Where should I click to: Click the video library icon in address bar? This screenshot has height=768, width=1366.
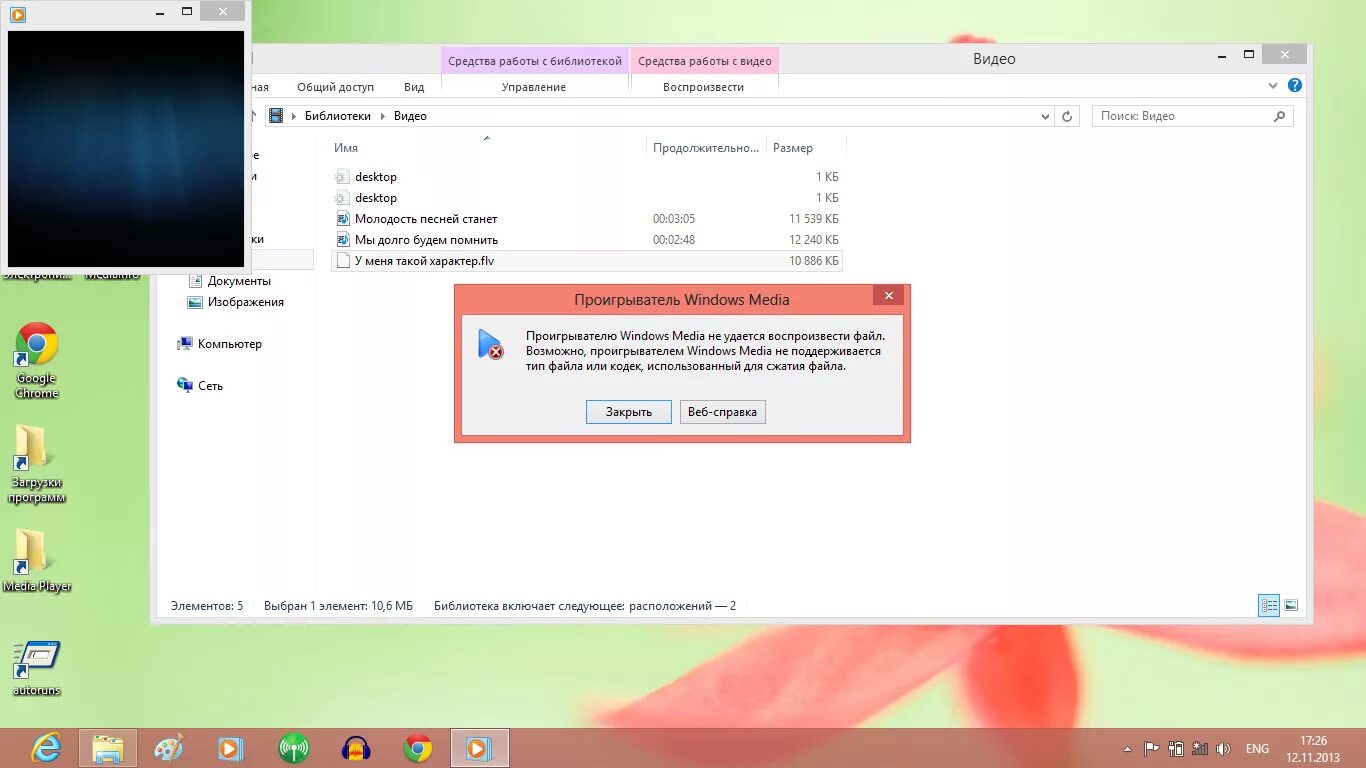[276, 116]
